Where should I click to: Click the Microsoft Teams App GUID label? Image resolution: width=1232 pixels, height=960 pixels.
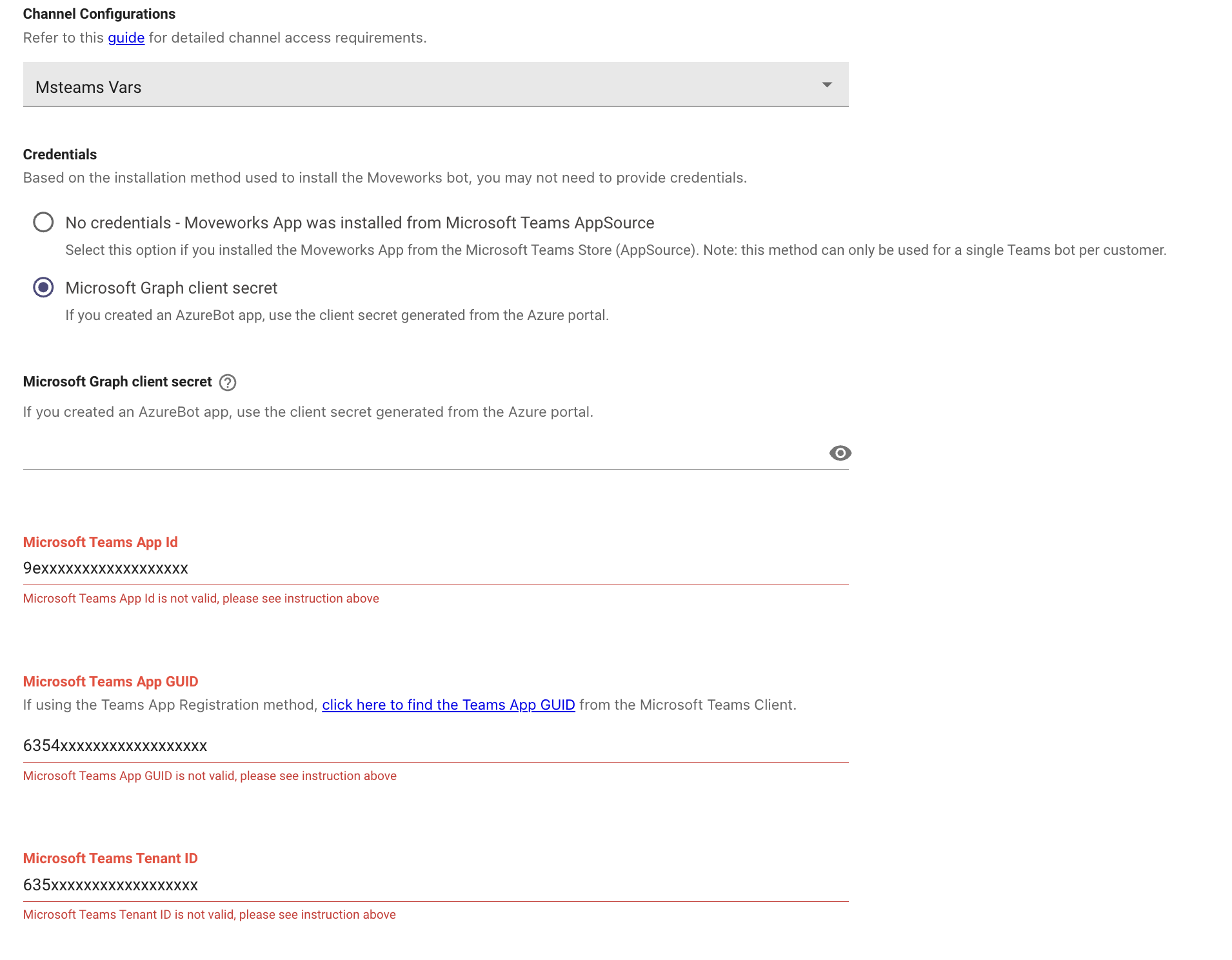coord(110,682)
